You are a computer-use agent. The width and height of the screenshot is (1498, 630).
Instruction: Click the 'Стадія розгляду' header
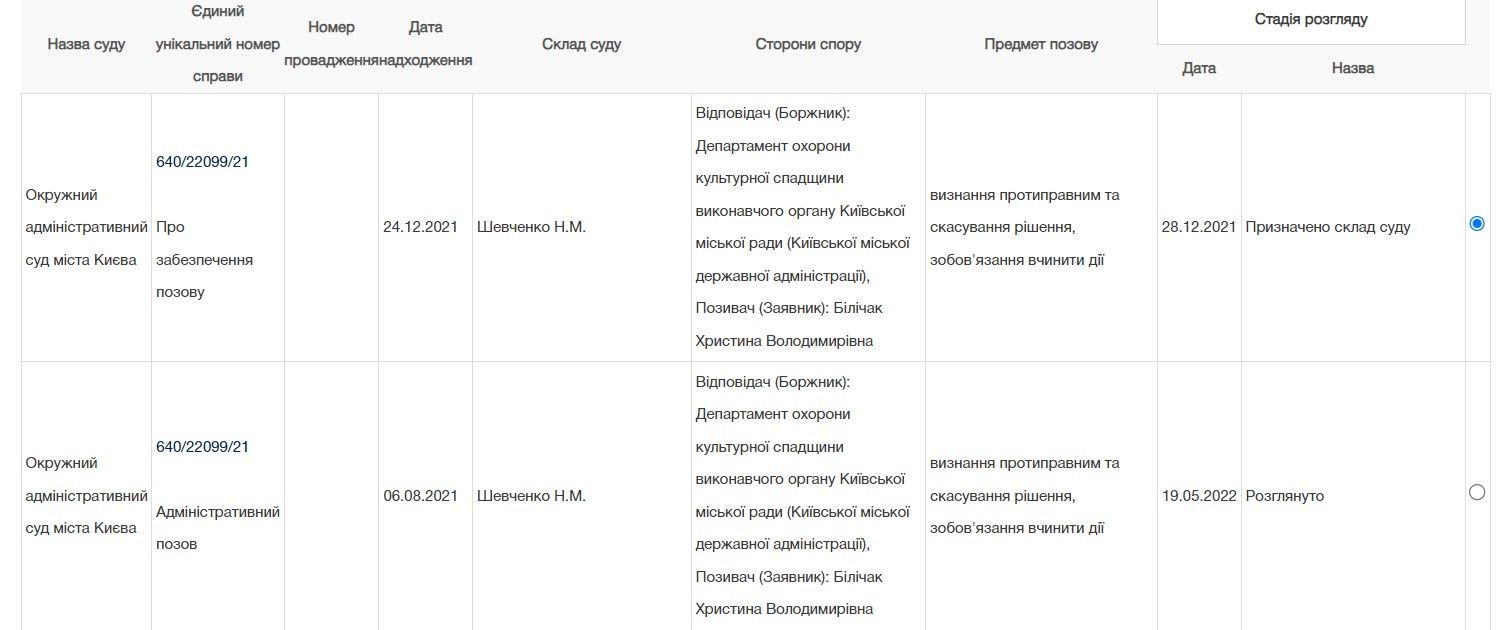(x=1310, y=18)
